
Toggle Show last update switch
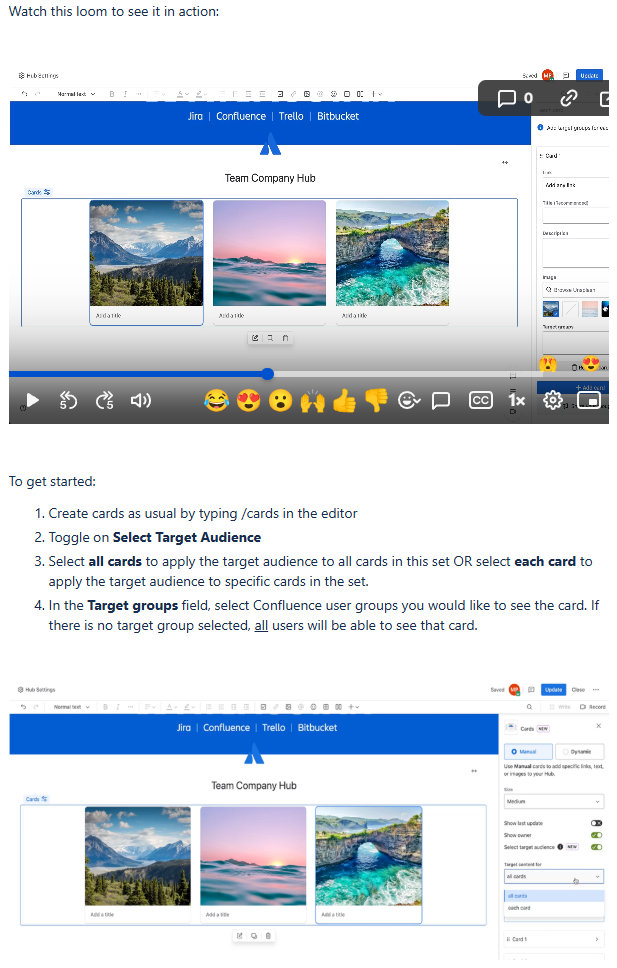(597, 824)
